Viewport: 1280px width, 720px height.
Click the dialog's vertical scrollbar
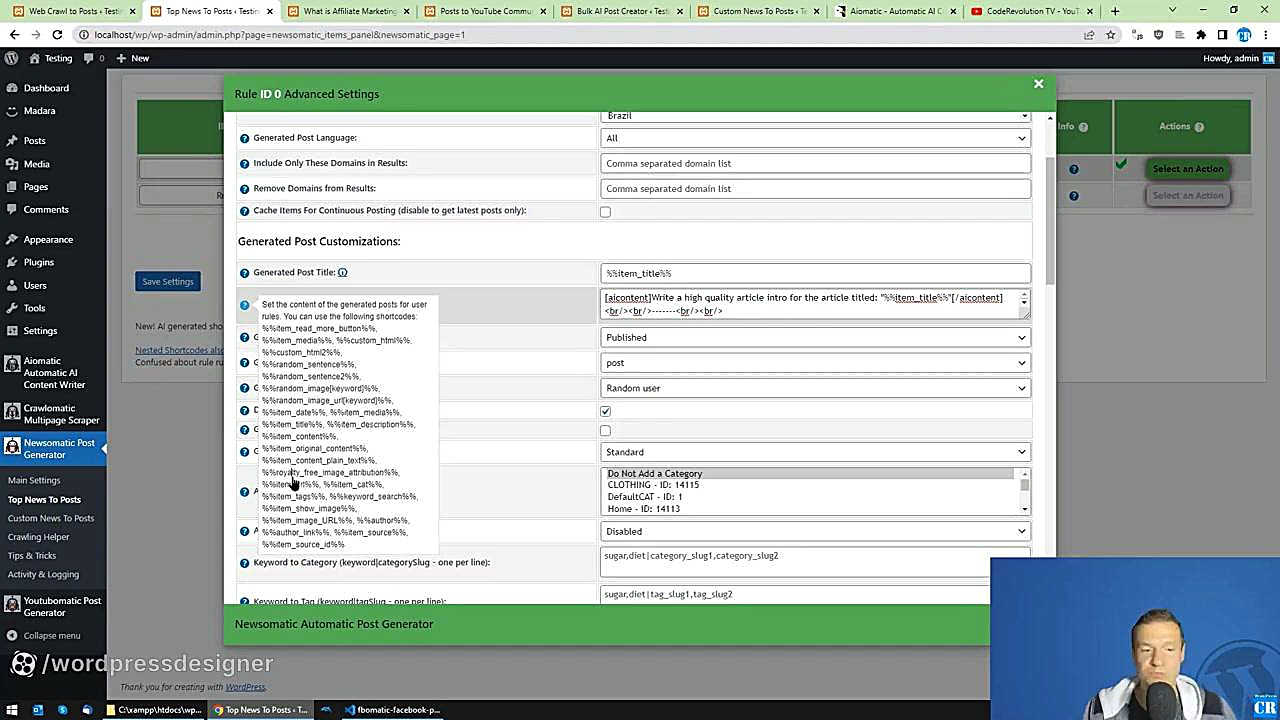1049,220
